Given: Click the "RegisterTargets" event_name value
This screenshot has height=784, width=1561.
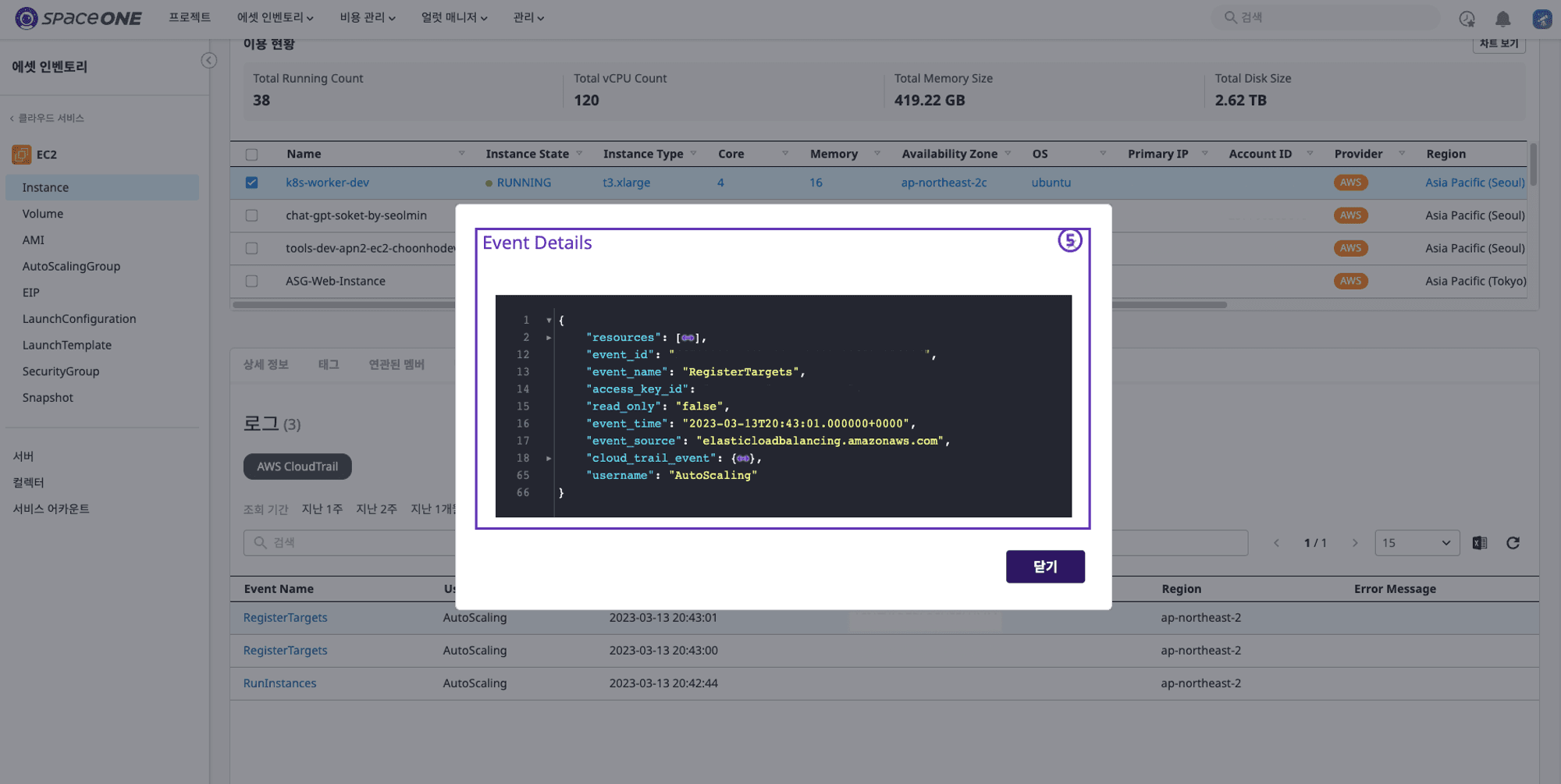Looking at the screenshot, I should (x=741, y=372).
